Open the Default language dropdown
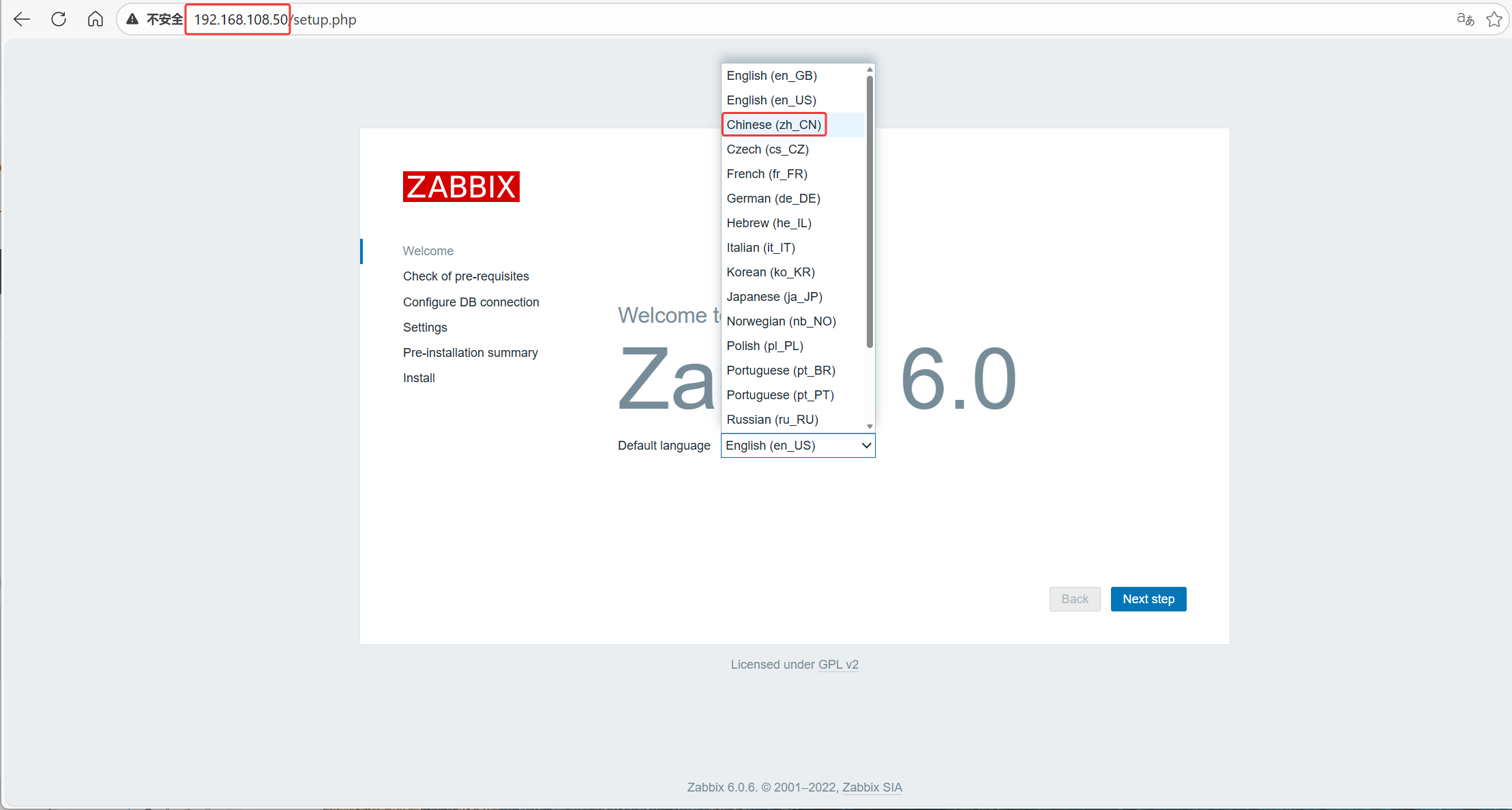1512x810 pixels. pos(798,446)
